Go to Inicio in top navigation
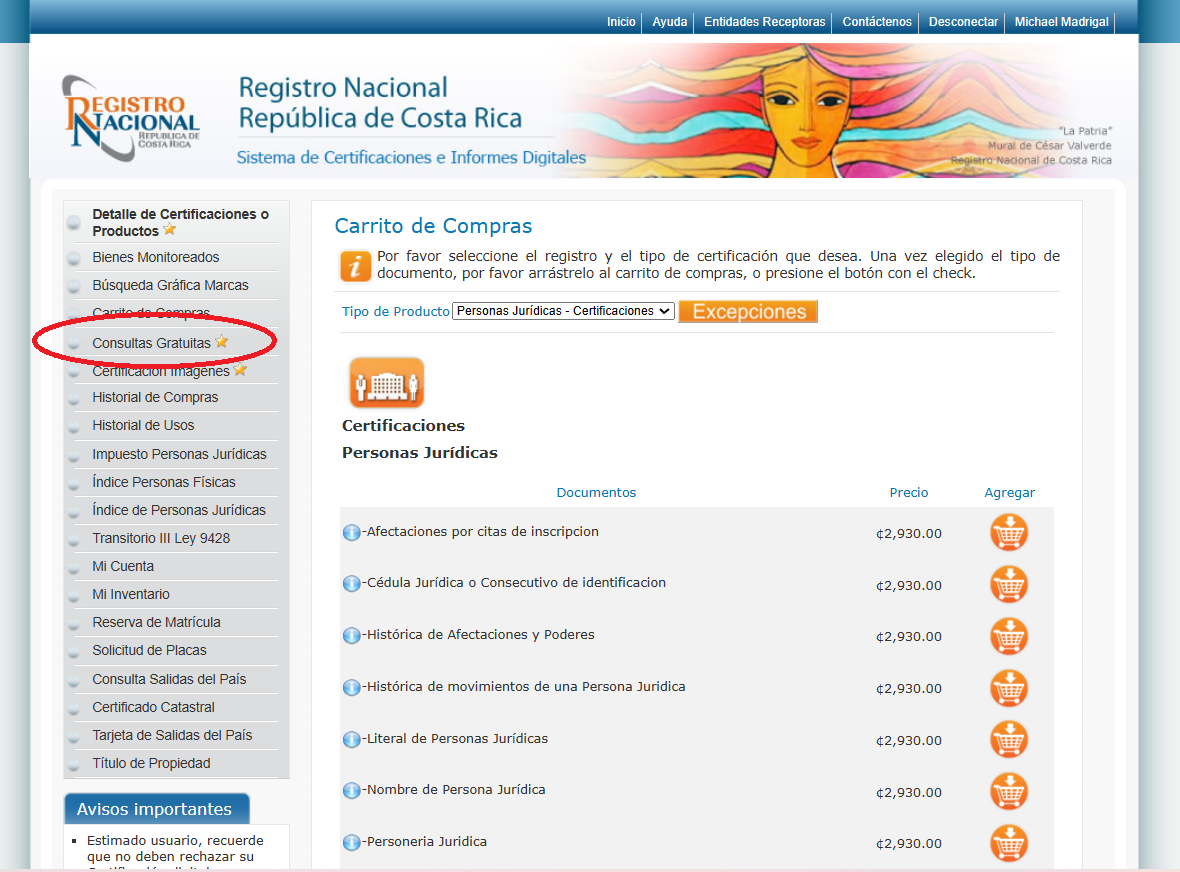This screenshot has height=872, width=1180. [621, 22]
